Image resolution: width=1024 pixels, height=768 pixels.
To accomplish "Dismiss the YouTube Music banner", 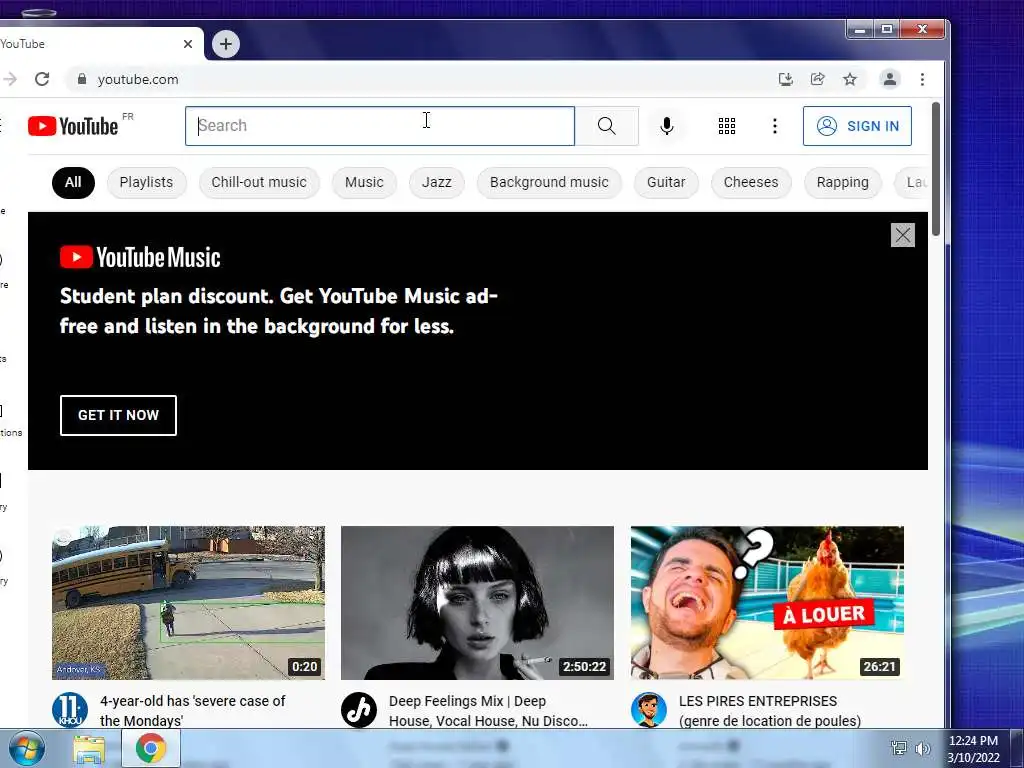I will (x=903, y=235).
